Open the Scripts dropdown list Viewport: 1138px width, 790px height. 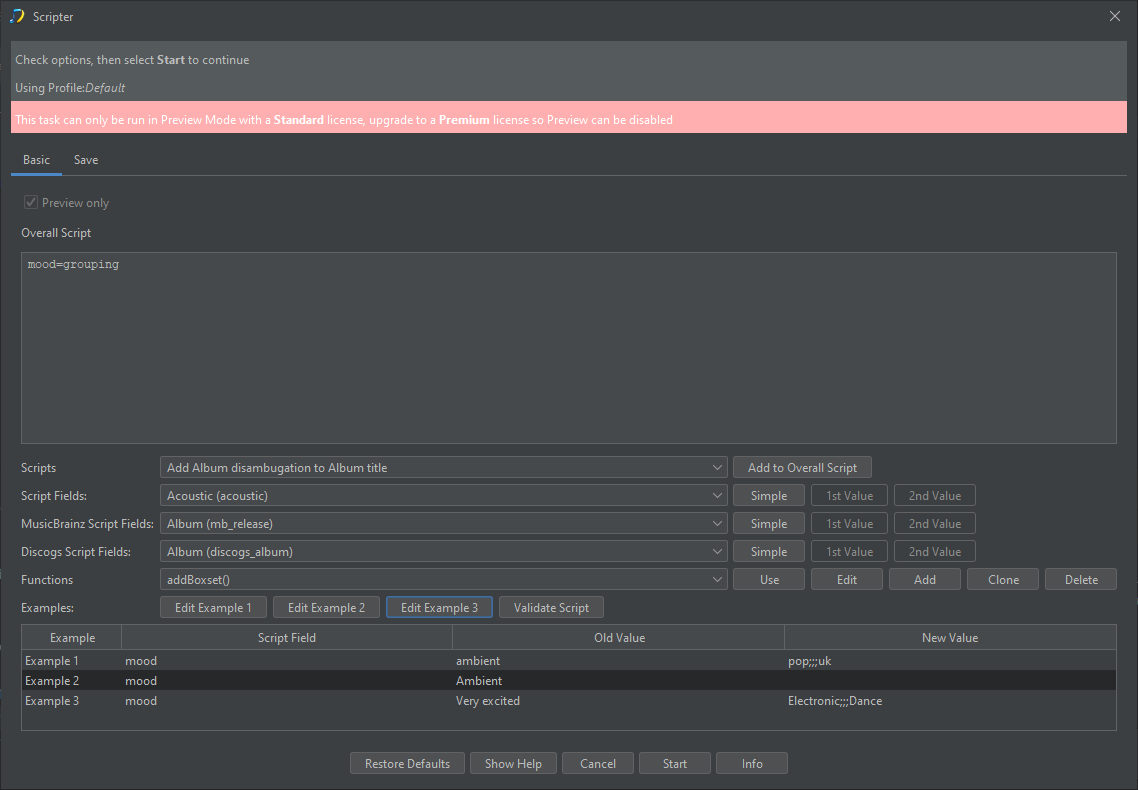click(443, 468)
